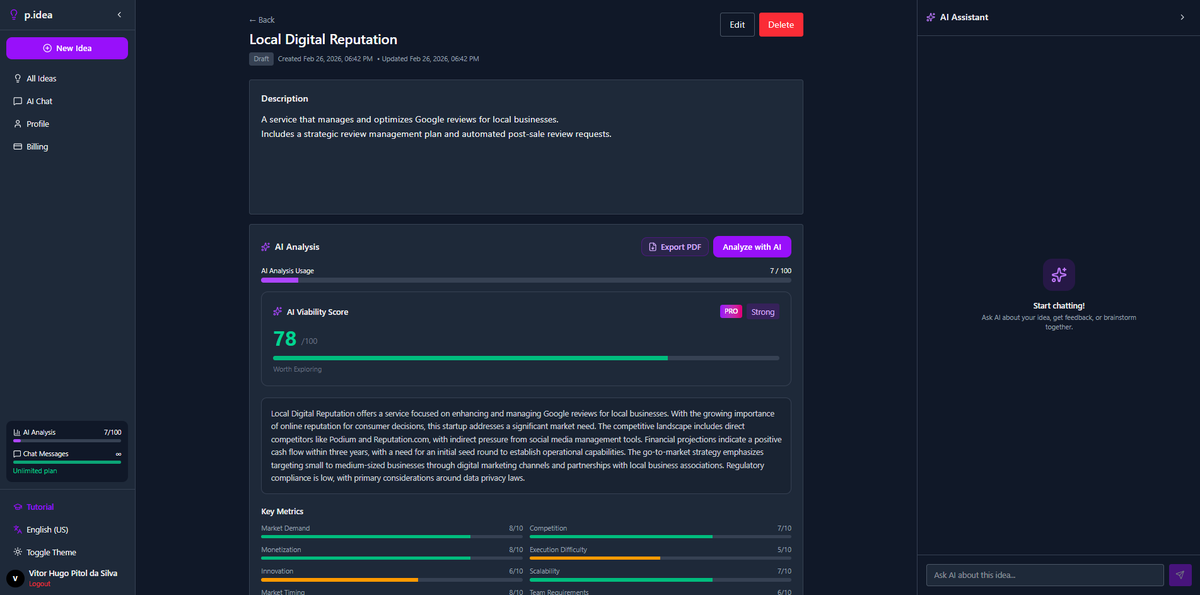Click the Strong rating badge

click(x=763, y=312)
